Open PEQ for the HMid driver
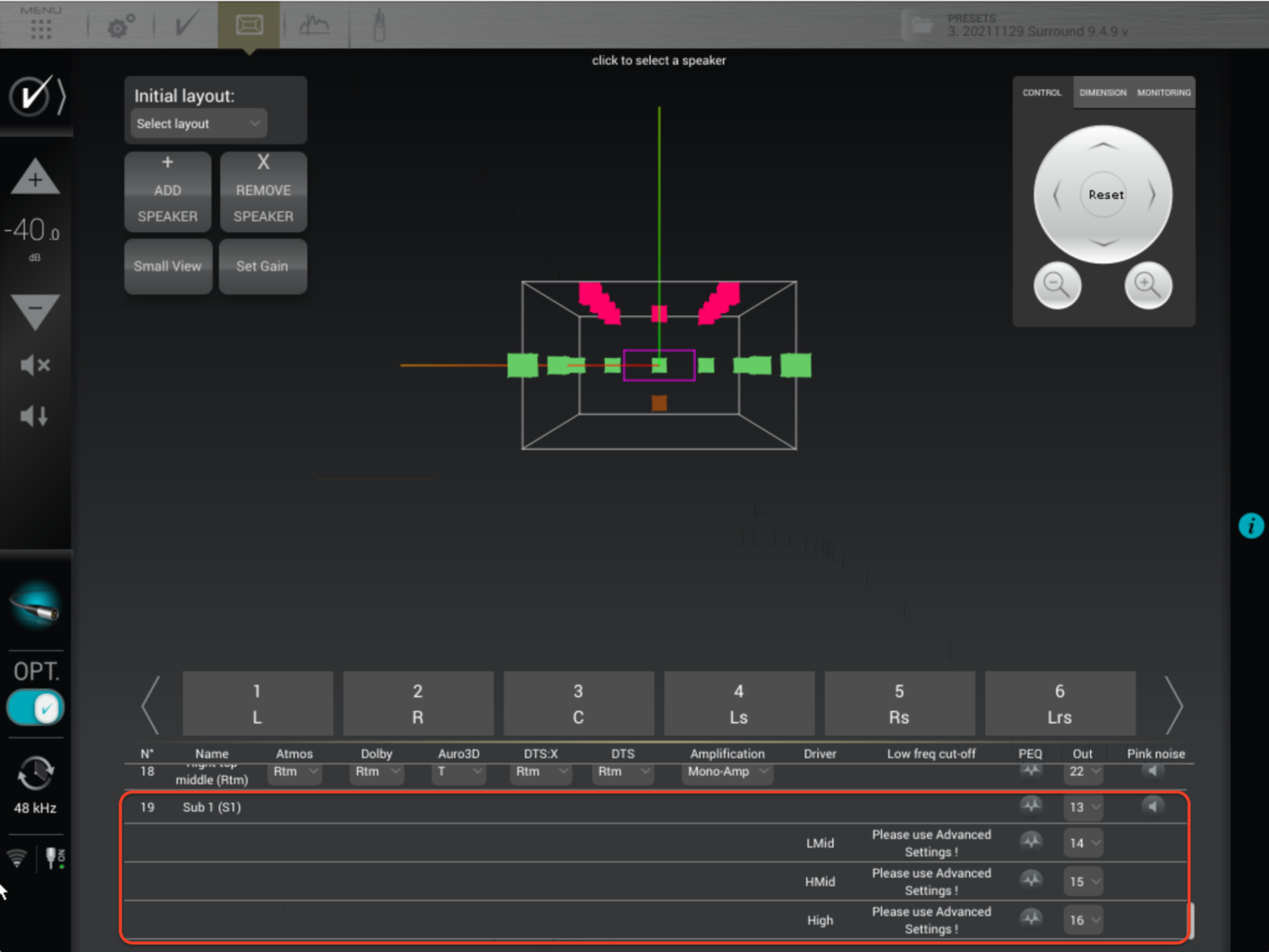Viewport: 1269px width, 952px height. click(x=1030, y=881)
